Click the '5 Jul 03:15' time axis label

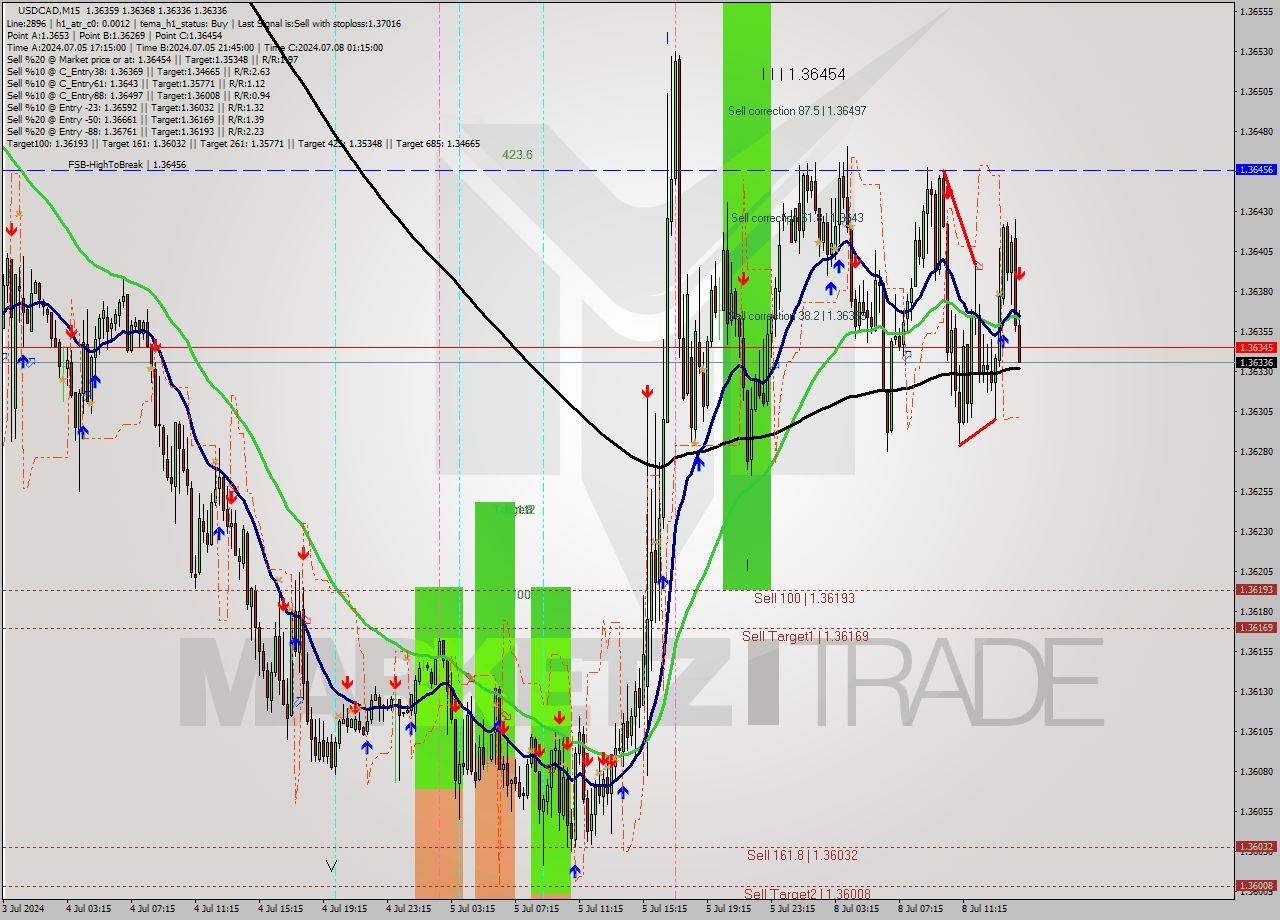(x=473, y=910)
